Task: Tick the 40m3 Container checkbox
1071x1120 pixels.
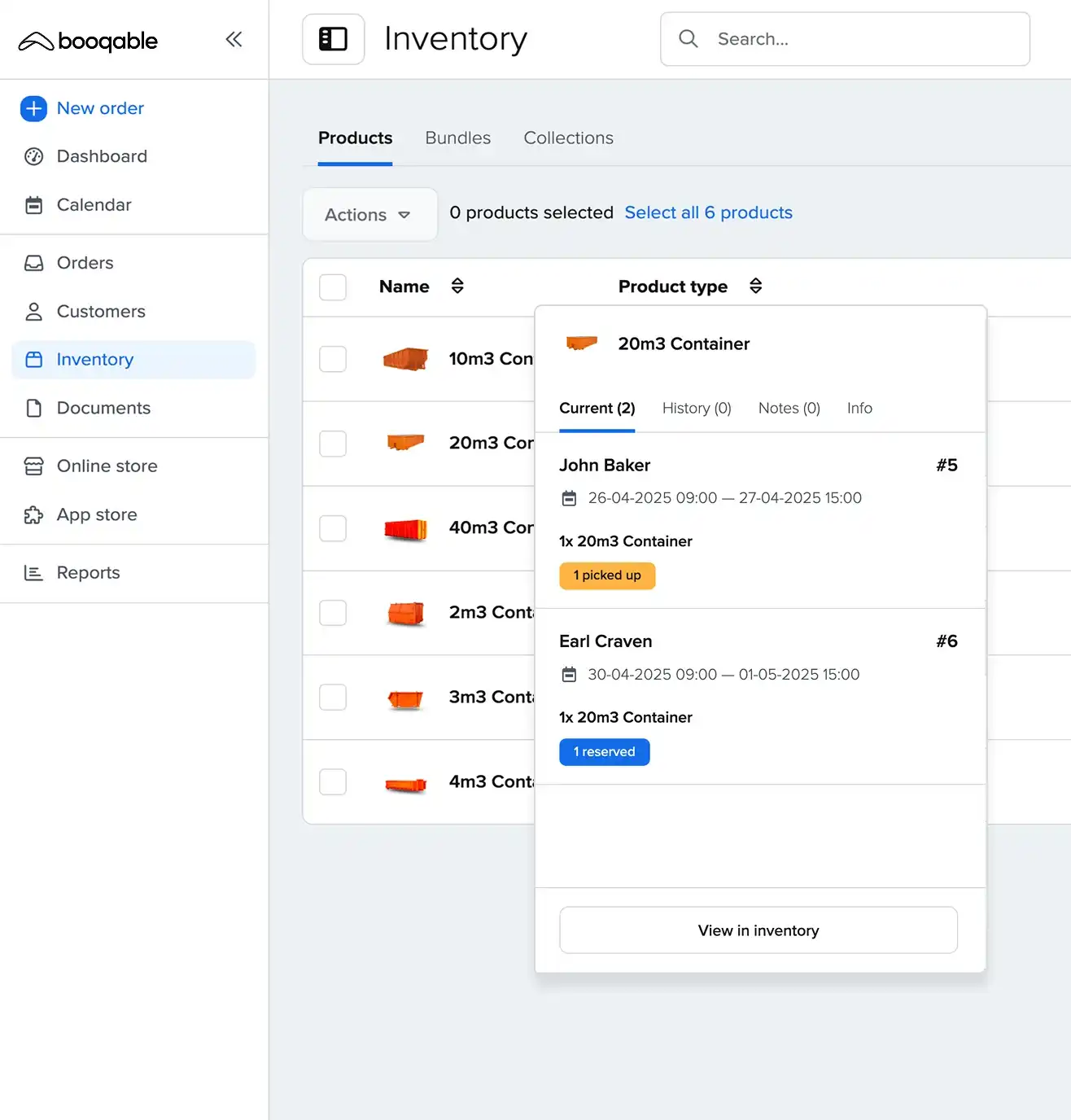Action: [333, 528]
